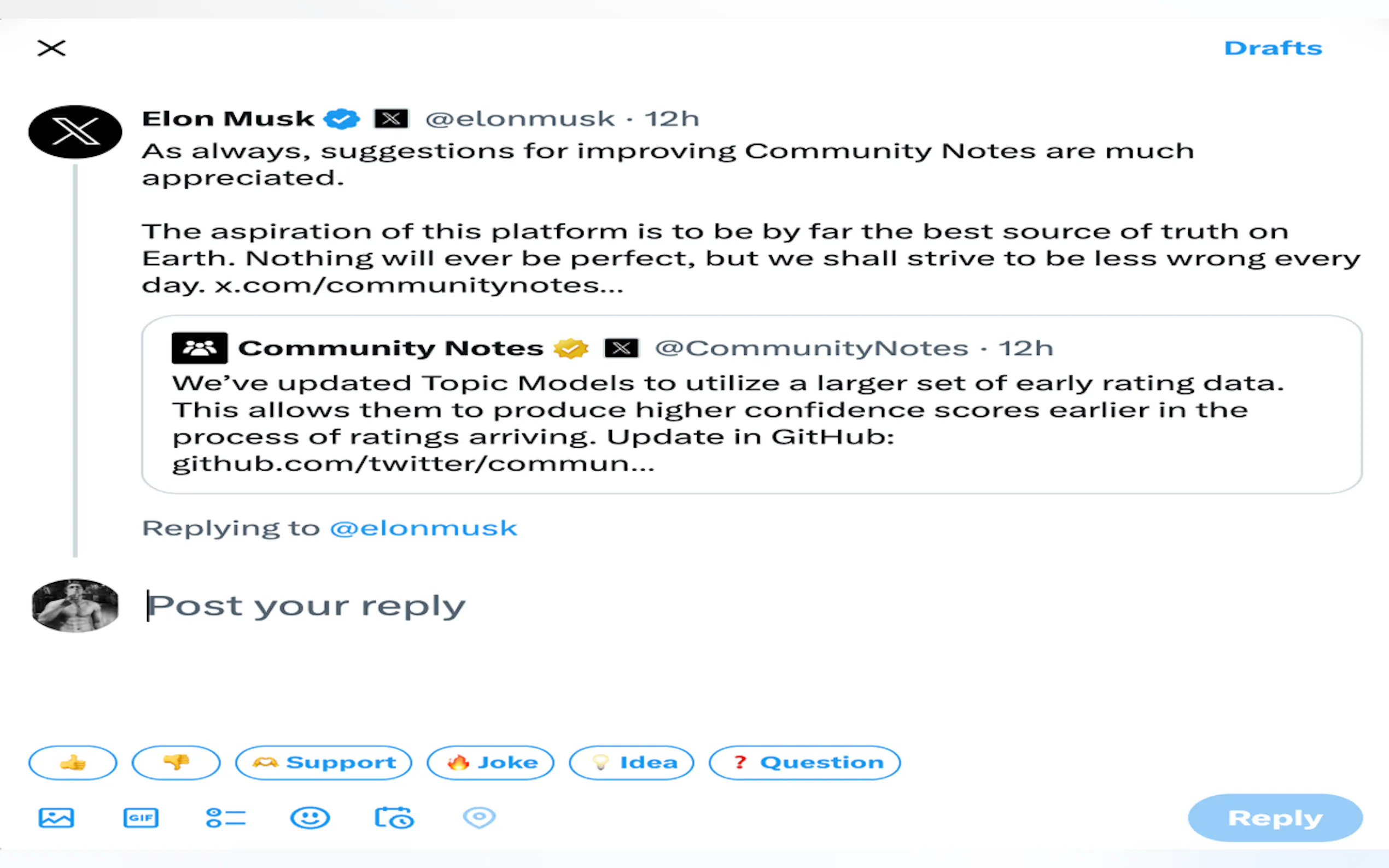Click the @elonmusk link after 'Replying to'
This screenshot has height=868, width=1389.
pos(424,528)
